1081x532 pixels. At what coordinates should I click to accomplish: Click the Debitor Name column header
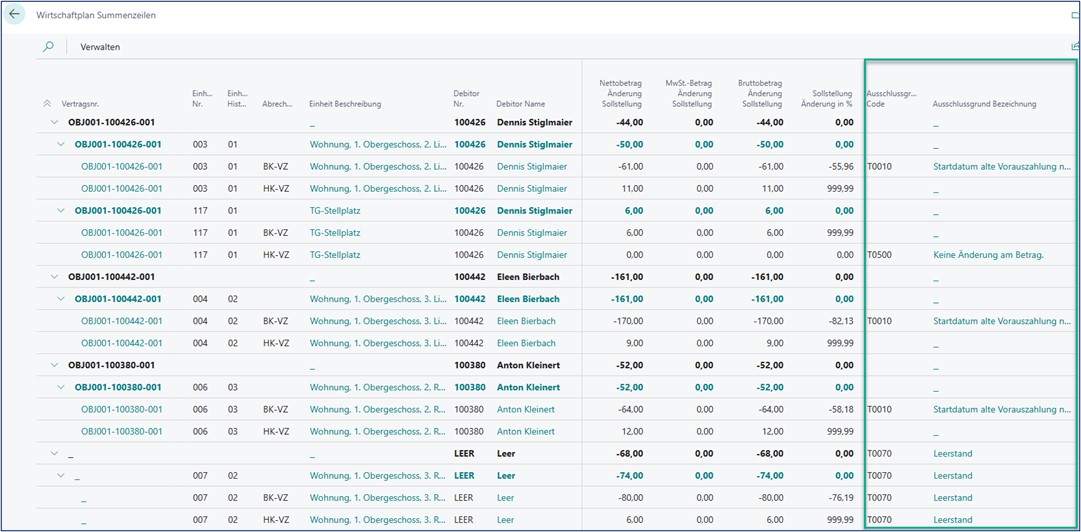click(x=520, y=104)
